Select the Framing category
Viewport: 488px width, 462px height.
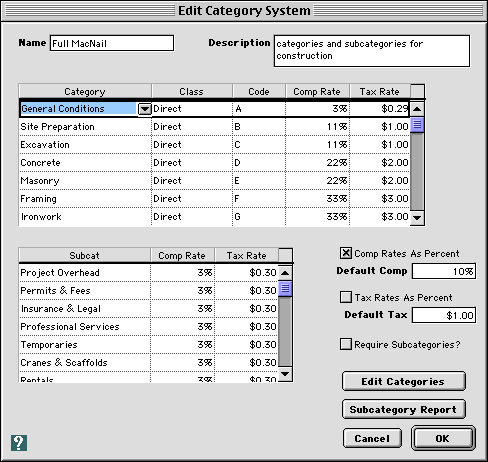85,199
